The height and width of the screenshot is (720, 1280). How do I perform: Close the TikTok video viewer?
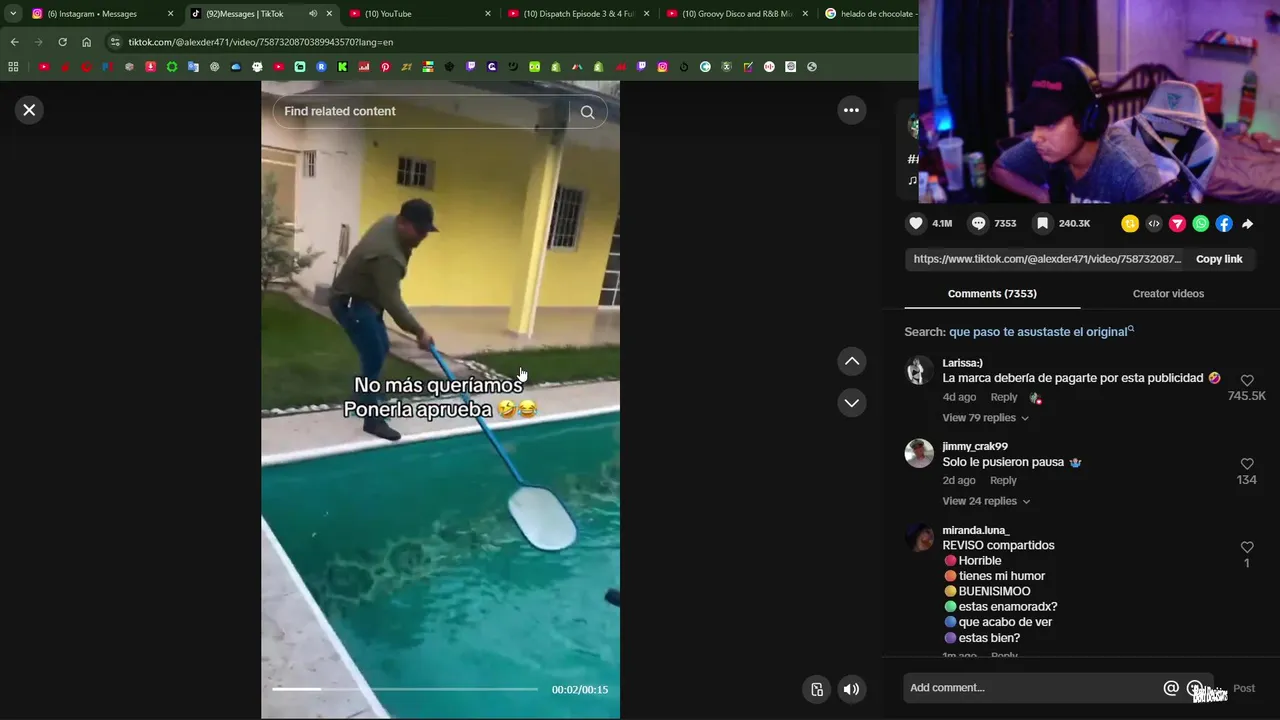29,110
